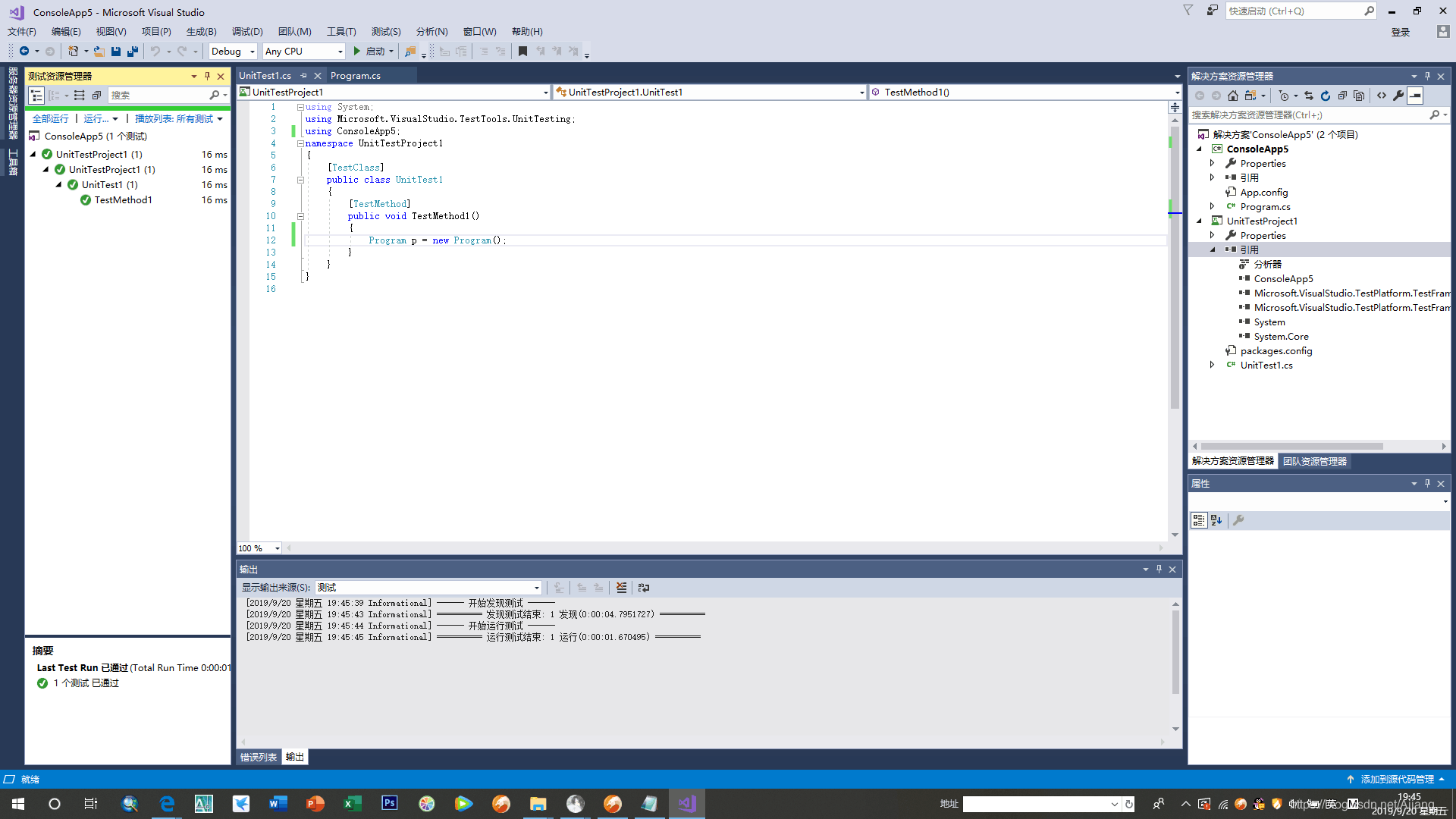This screenshot has width=1456, height=819.
Task: Collapse the ConsoleApp5 project node
Action: coord(1200,149)
